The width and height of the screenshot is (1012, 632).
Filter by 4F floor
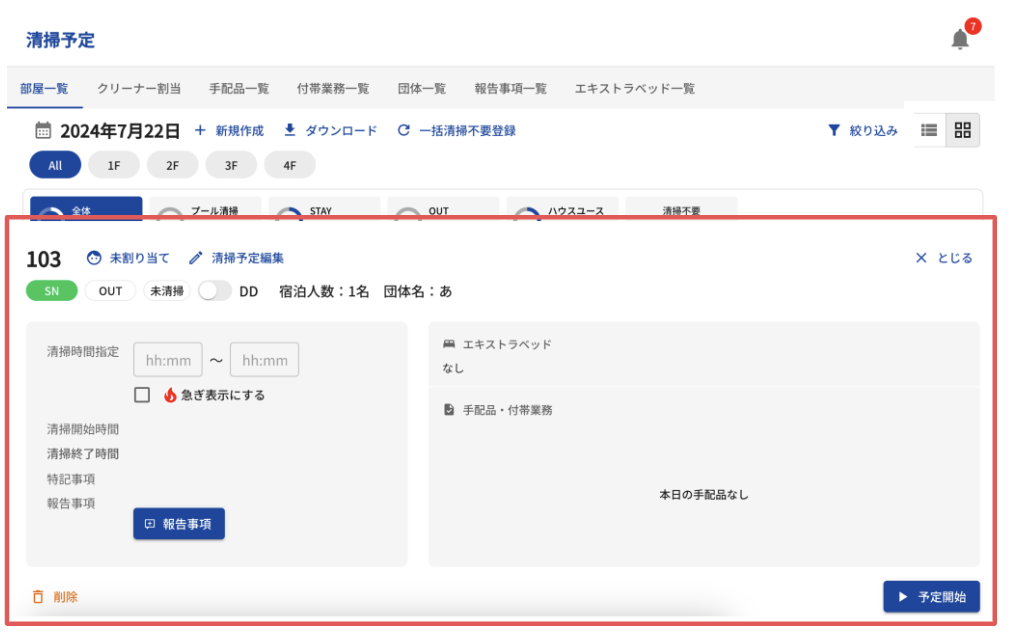coord(290,165)
